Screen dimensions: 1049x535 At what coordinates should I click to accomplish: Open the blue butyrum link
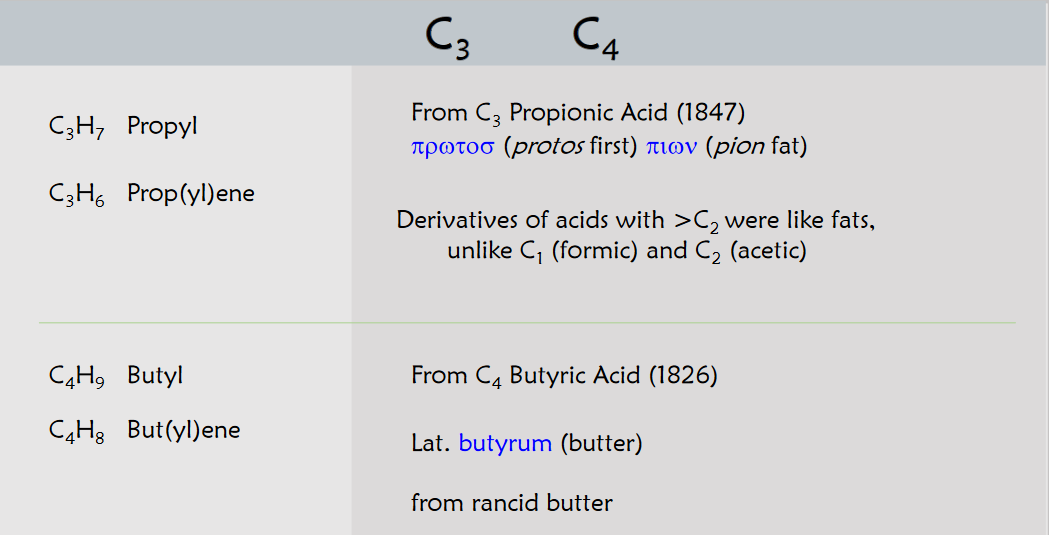[x=505, y=443]
